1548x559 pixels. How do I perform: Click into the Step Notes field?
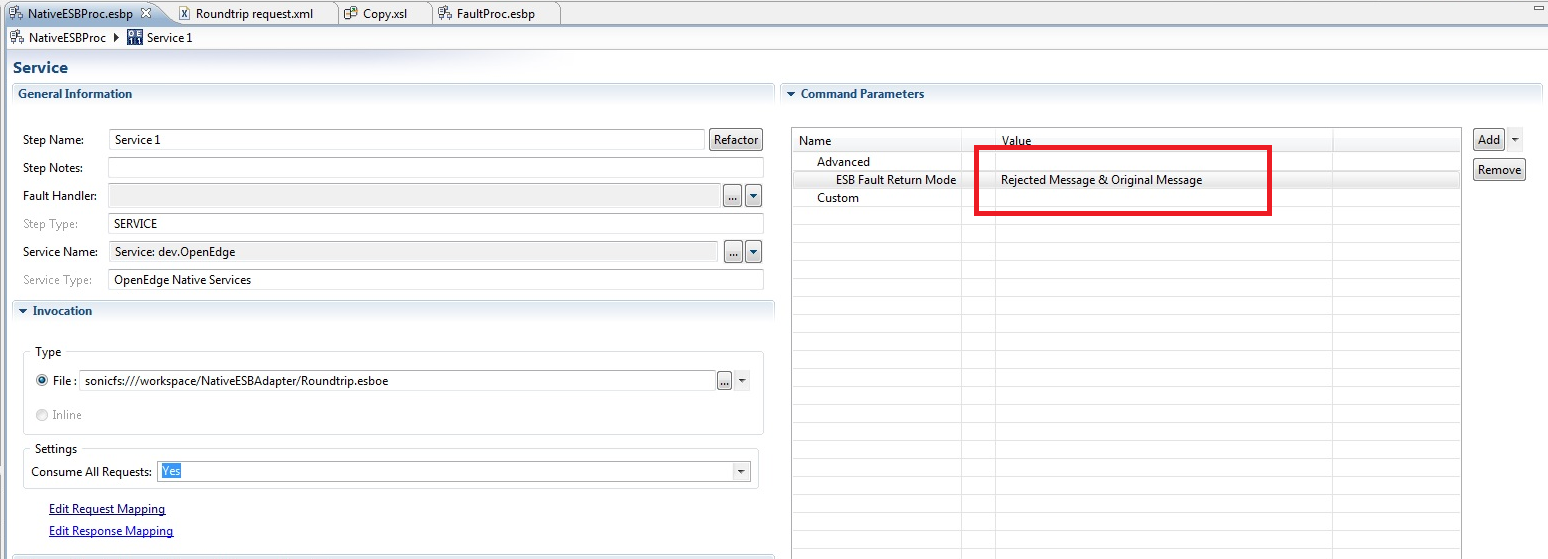pyautogui.click(x=435, y=168)
